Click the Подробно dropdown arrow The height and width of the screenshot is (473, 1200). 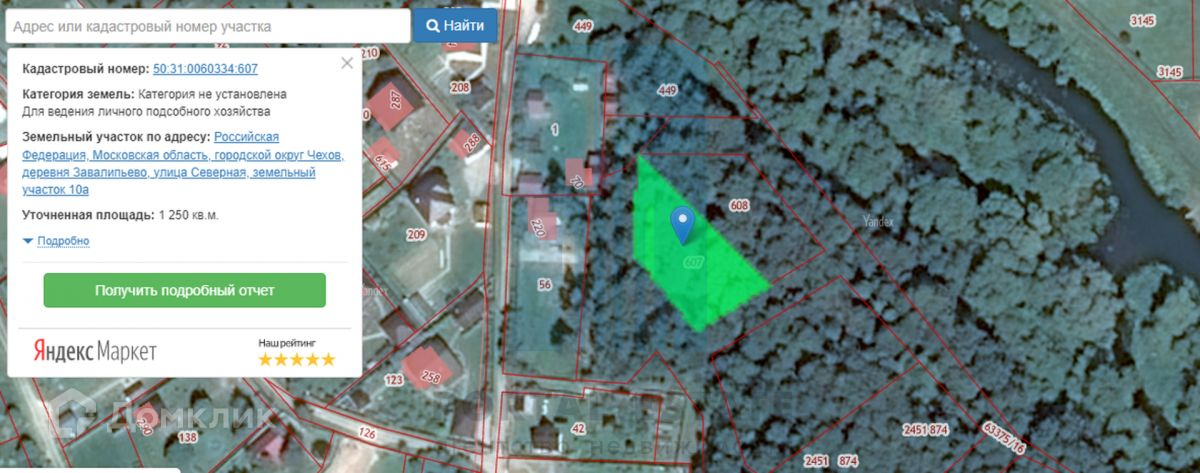click(x=28, y=242)
